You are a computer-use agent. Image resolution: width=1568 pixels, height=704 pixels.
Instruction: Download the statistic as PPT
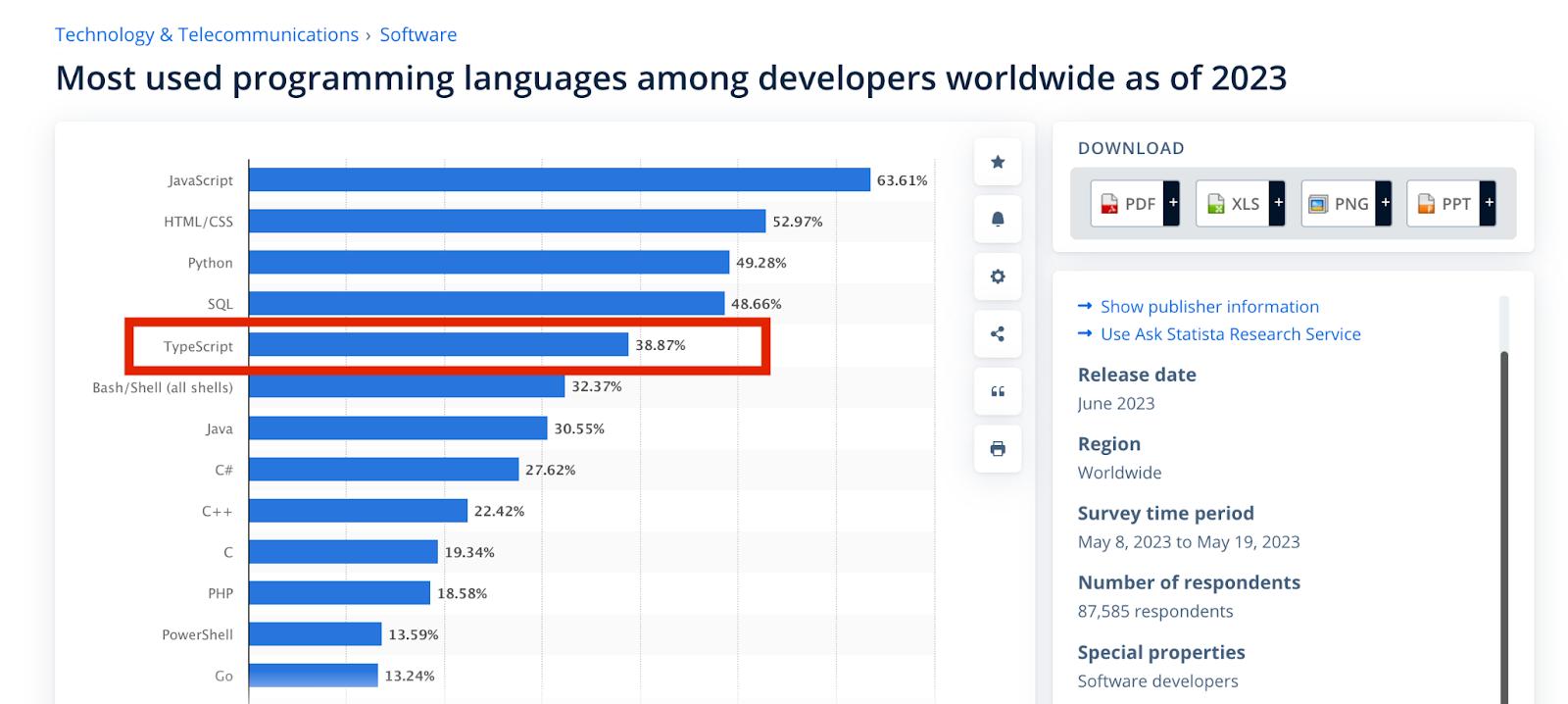[1443, 204]
